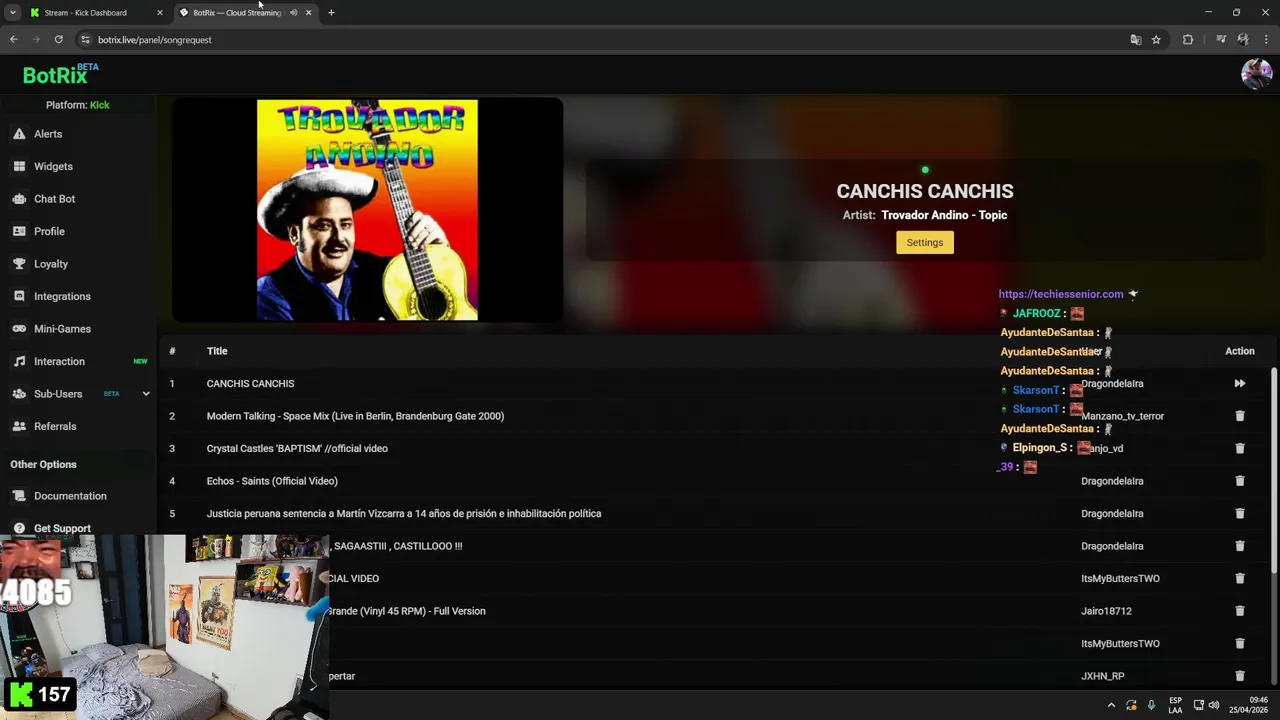
Task: Open the Interaction section marked NEW
Action: coord(59,361)
